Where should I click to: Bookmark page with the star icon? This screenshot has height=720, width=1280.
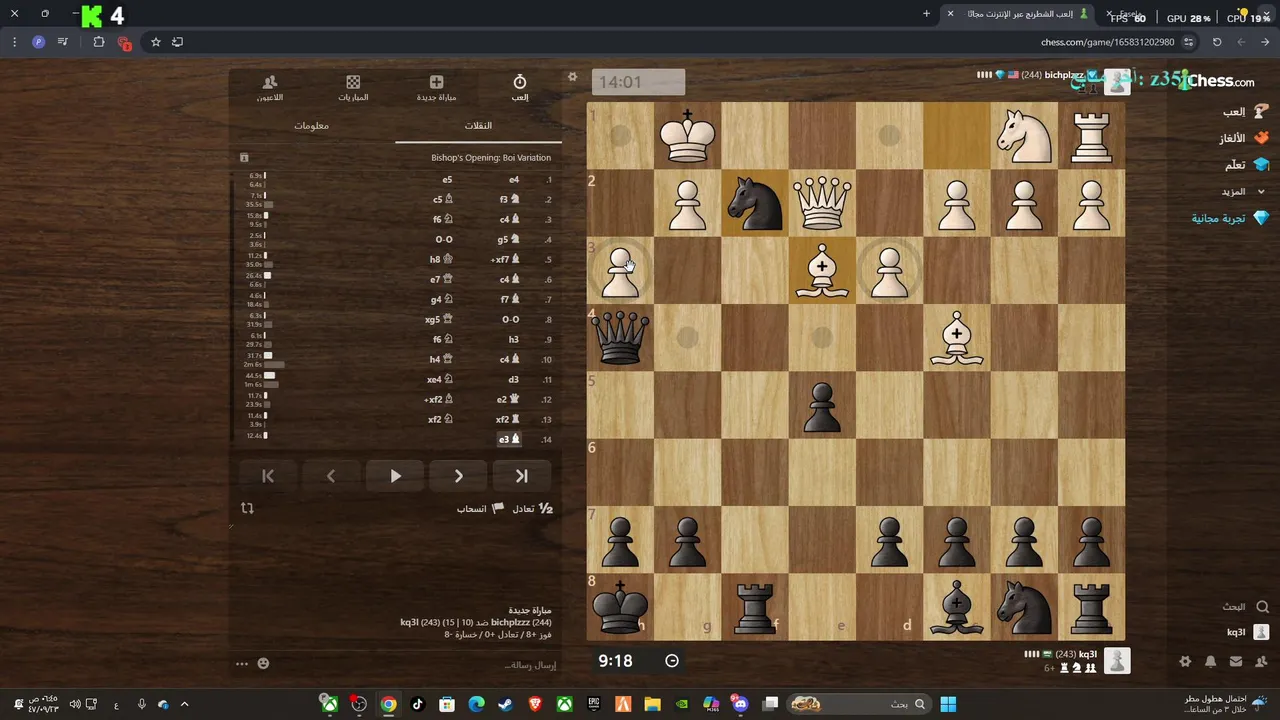coord(156,42)
